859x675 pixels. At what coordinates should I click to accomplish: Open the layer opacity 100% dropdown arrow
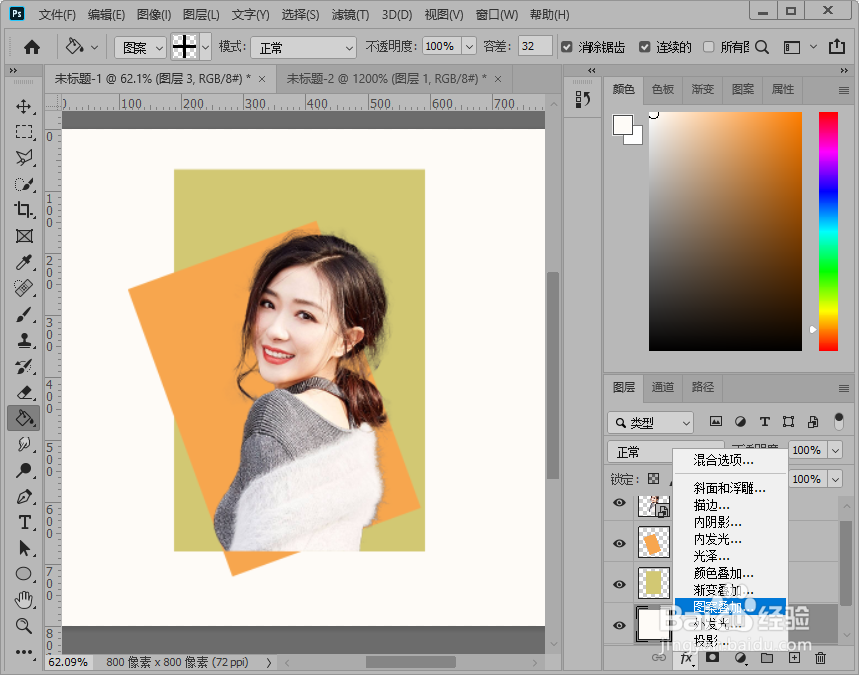click(x=835, y=450)
